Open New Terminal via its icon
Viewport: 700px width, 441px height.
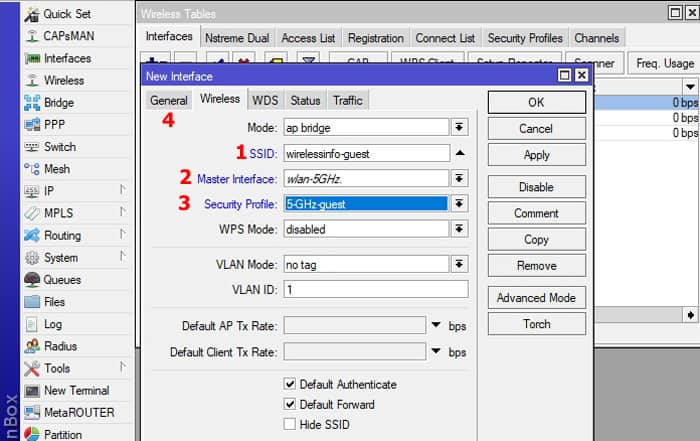(x=32, y=391)
